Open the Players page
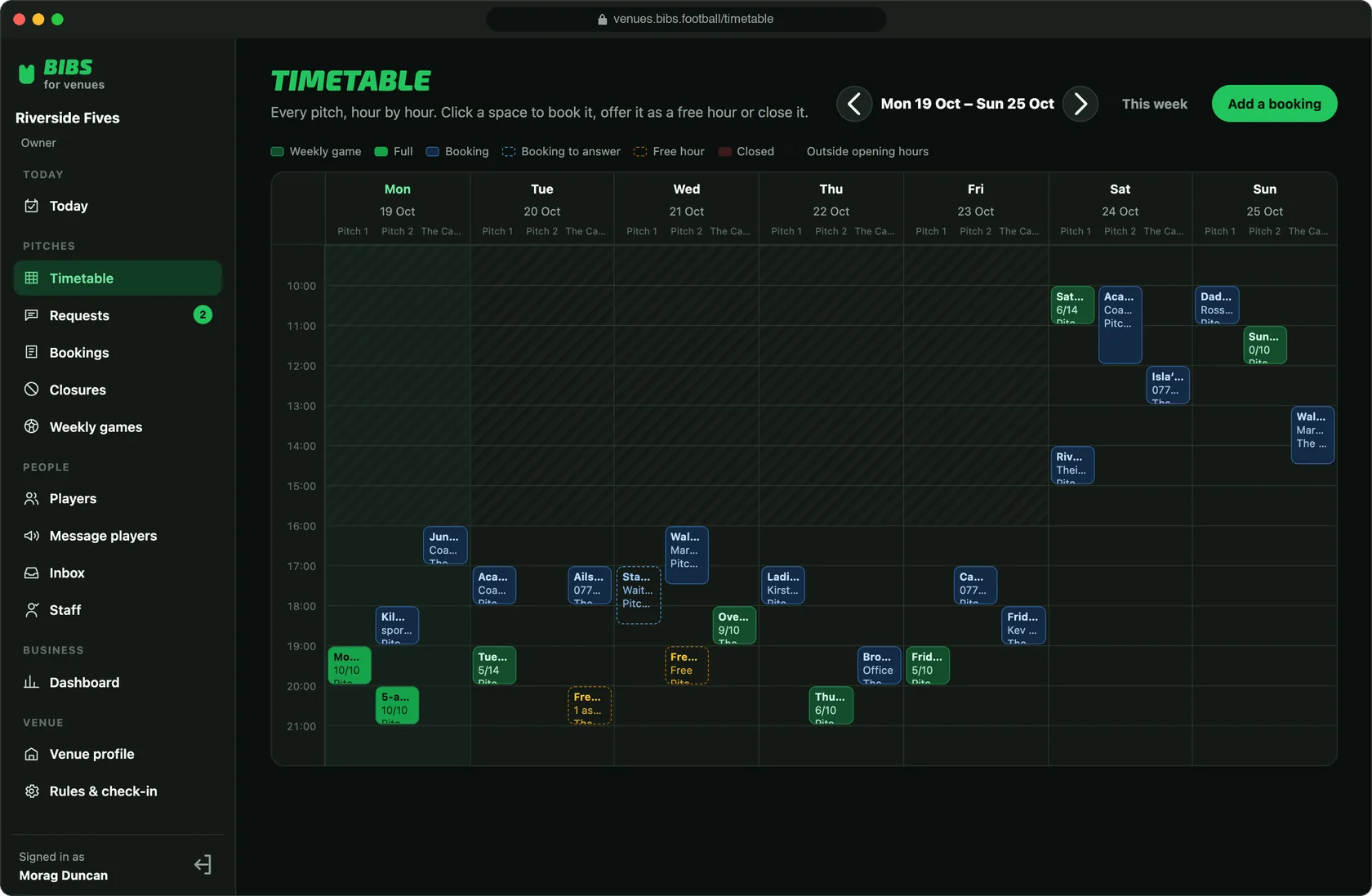 (x=118, y=498)
